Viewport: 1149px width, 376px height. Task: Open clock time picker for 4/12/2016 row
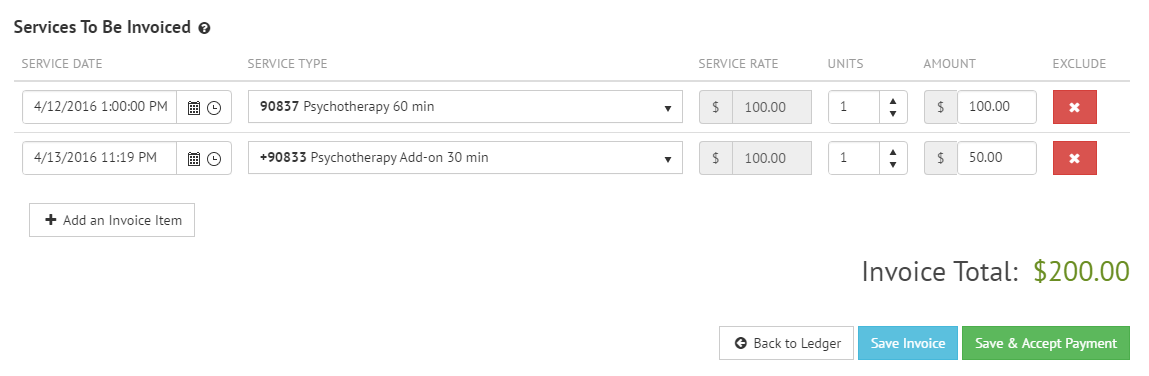[x=214, y=108]
